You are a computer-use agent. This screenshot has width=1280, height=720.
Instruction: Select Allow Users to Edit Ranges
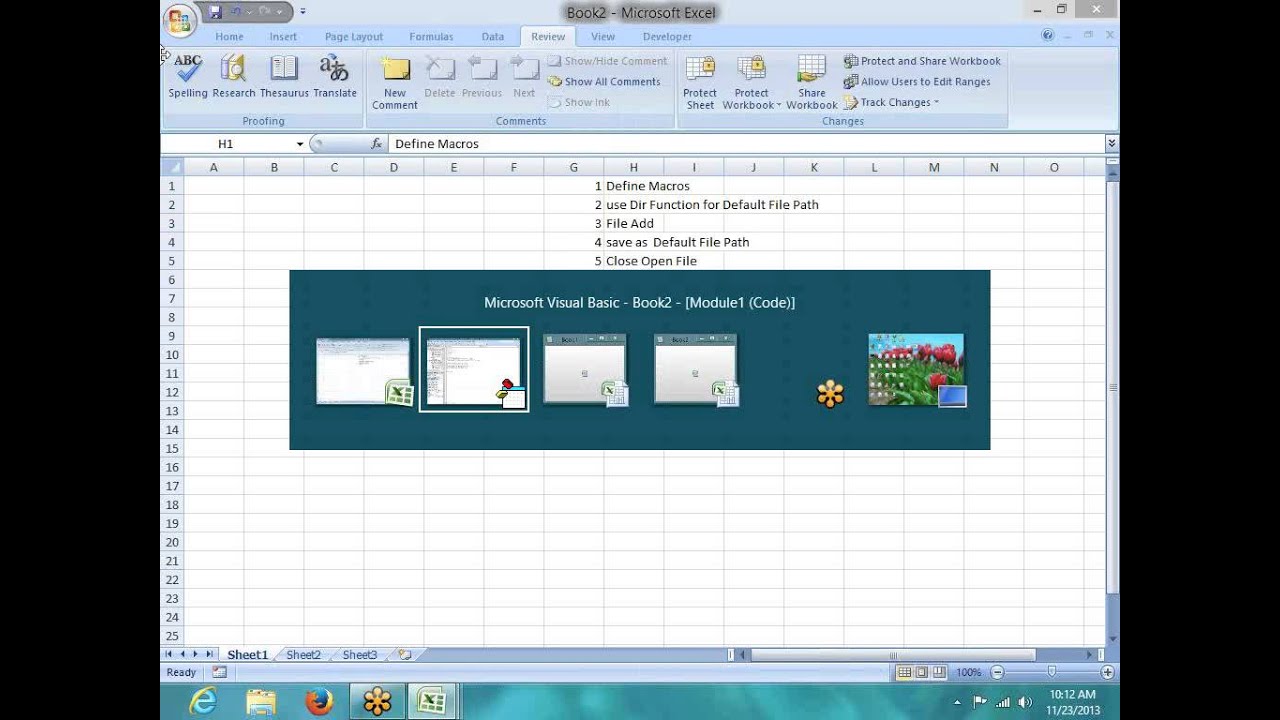pos(917,82)
